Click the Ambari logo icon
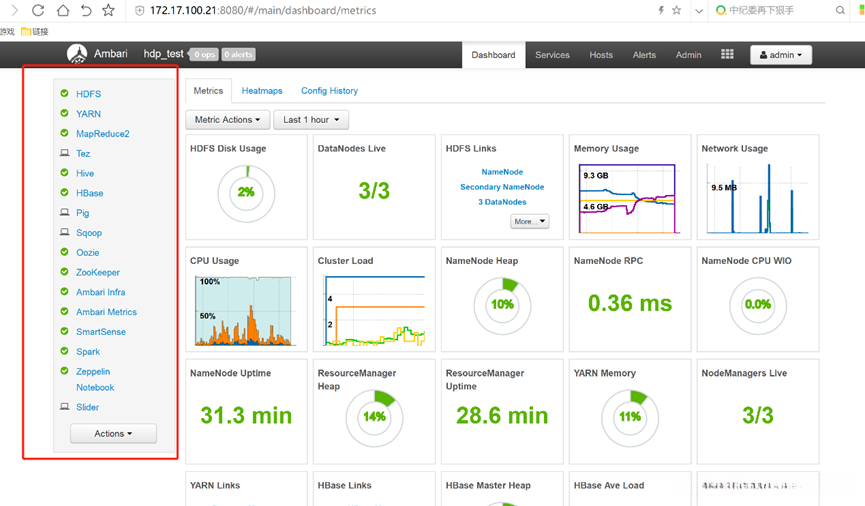 [77, 54]
